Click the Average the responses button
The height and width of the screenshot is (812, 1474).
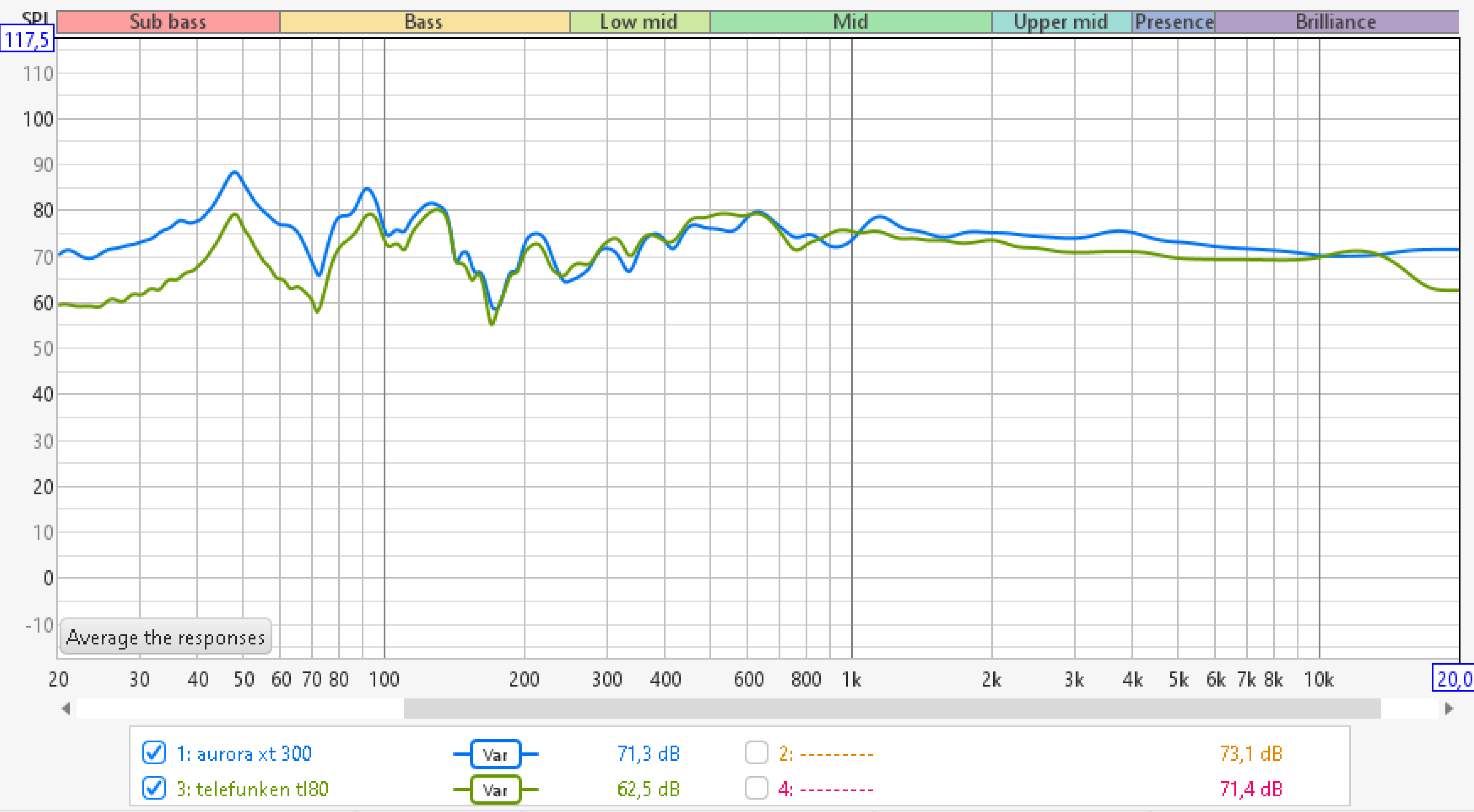click(x=165, y=637)
